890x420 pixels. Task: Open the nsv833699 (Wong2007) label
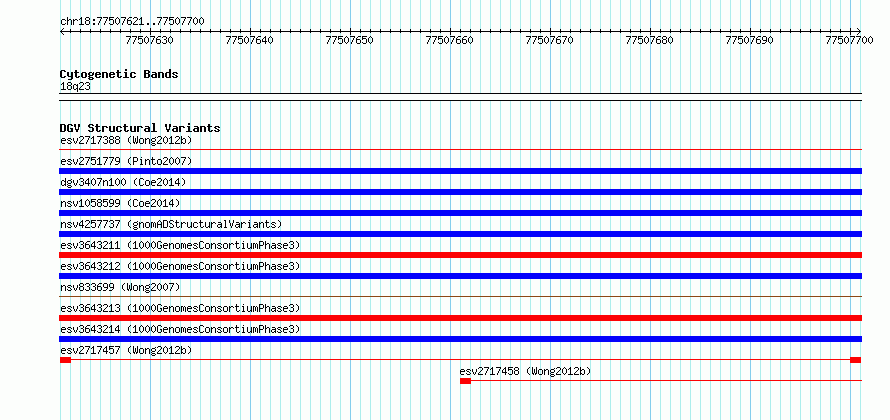coord(120,287)
